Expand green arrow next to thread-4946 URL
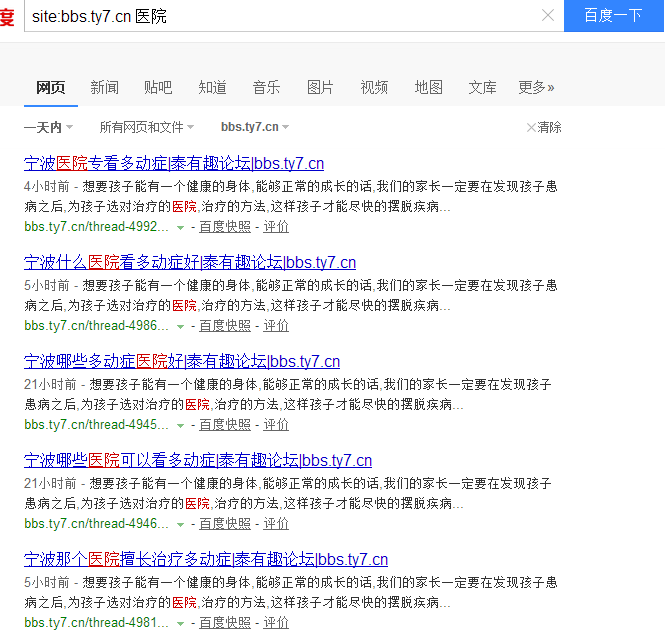665x639 pixels. [181, 525]
